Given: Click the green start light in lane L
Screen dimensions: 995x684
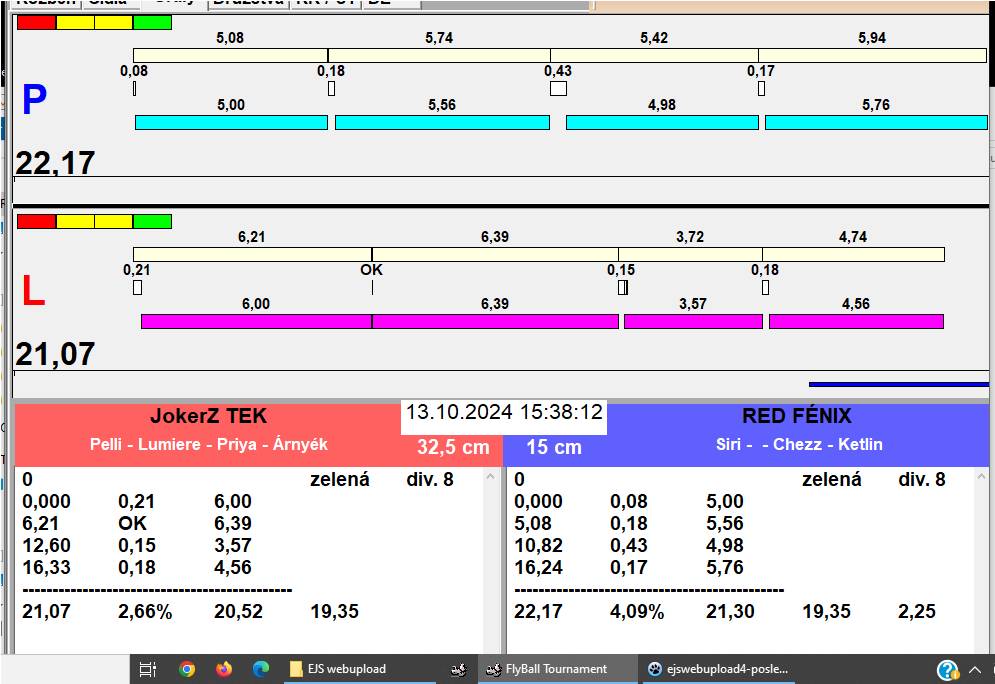Looking at the screenshot, I should tap(152, 221).
